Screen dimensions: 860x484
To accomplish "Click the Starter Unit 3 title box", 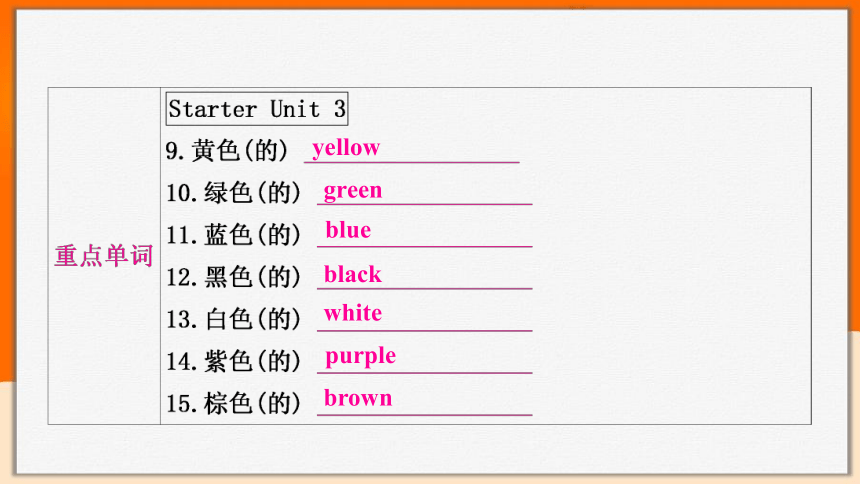I will click(x=257, y=109).
